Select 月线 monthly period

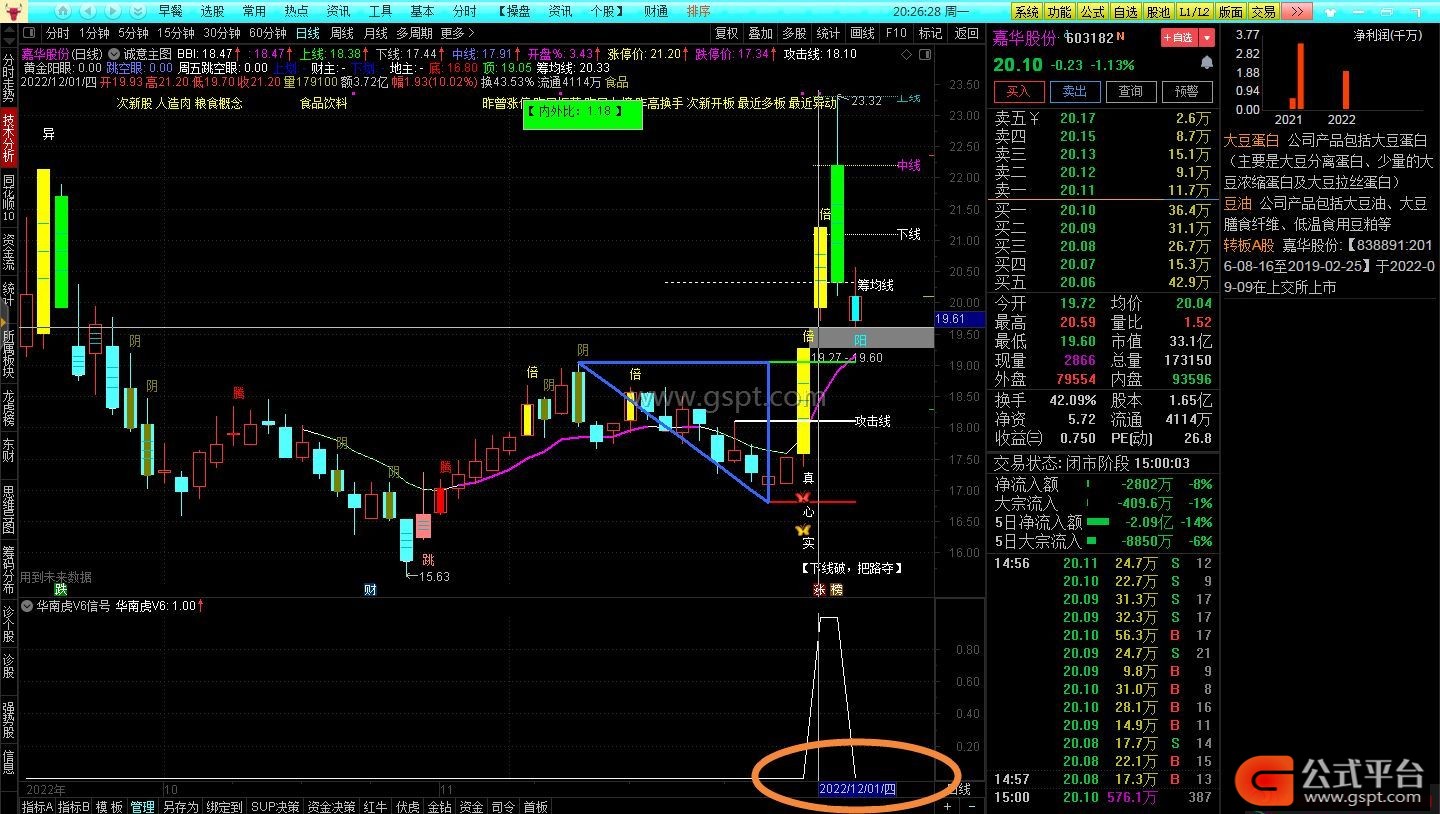point(375,33)
